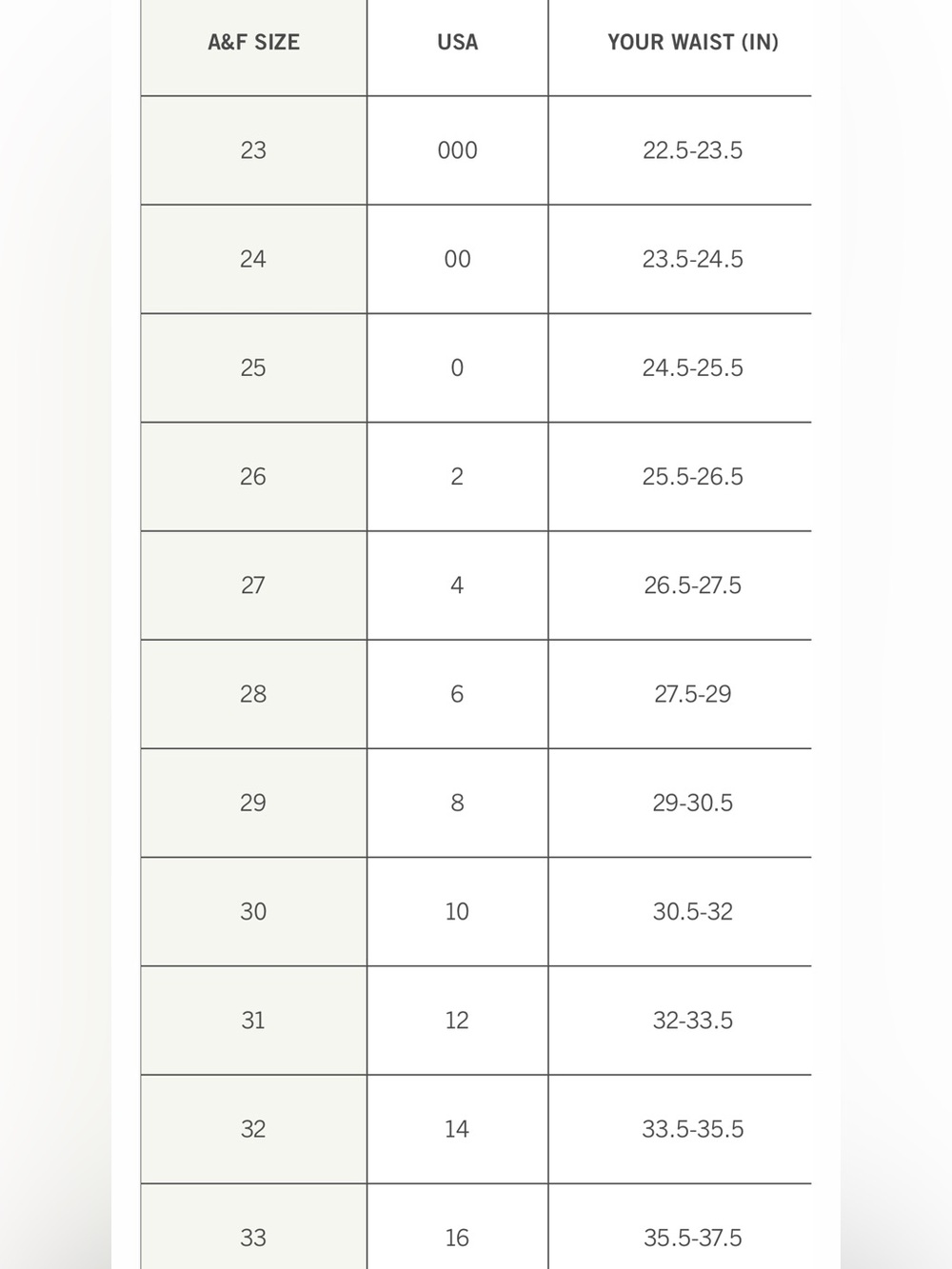
Task: Select A&F size 29 cell
Action: [x=253, y=803]
